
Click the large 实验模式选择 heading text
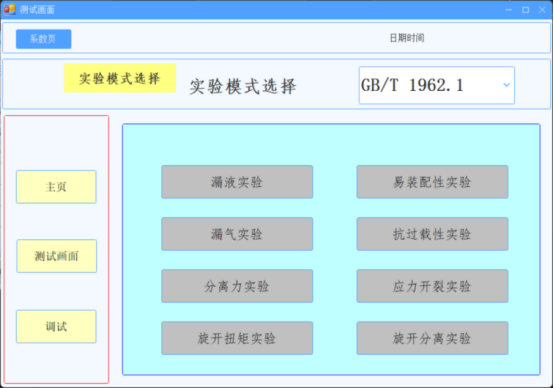(243, 86)
